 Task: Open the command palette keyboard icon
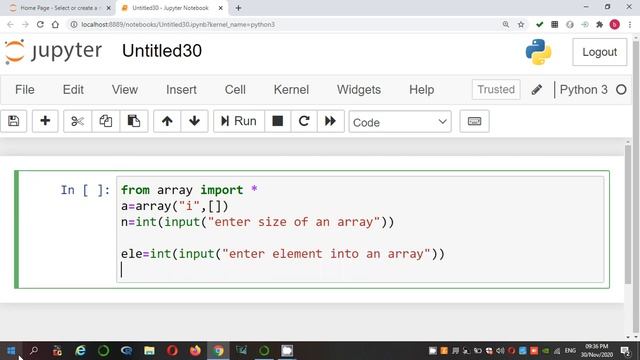click(474, 121)
